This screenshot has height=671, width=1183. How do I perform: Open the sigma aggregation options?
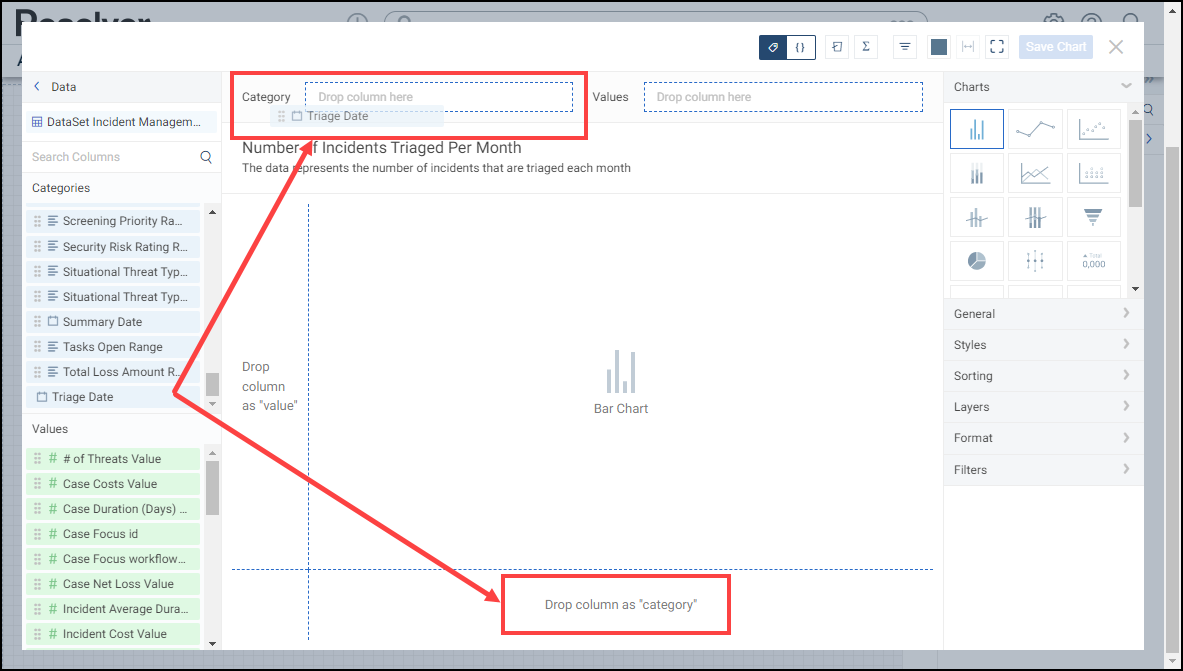pyautogui.click(x=866, y=47)
